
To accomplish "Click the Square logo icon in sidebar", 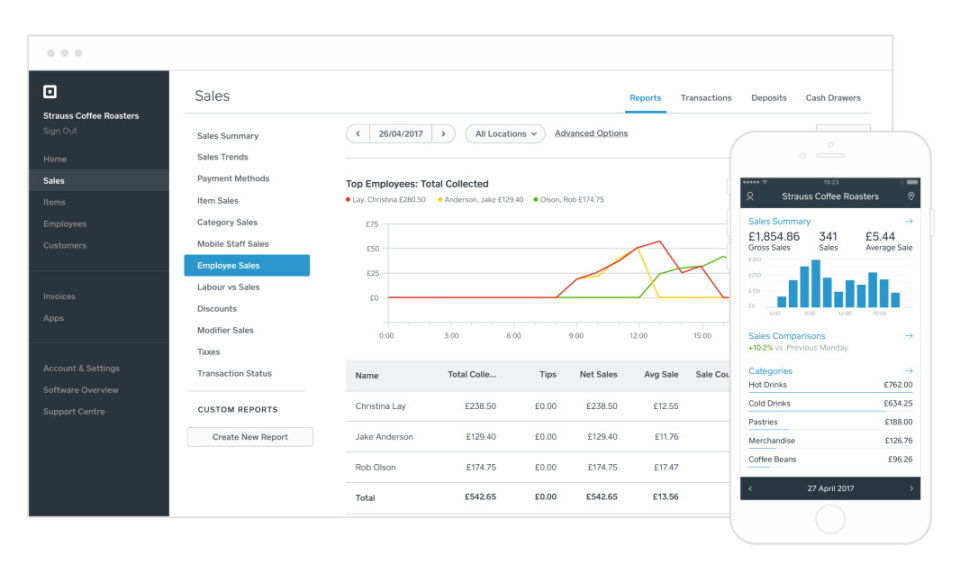I will point(50,92).
